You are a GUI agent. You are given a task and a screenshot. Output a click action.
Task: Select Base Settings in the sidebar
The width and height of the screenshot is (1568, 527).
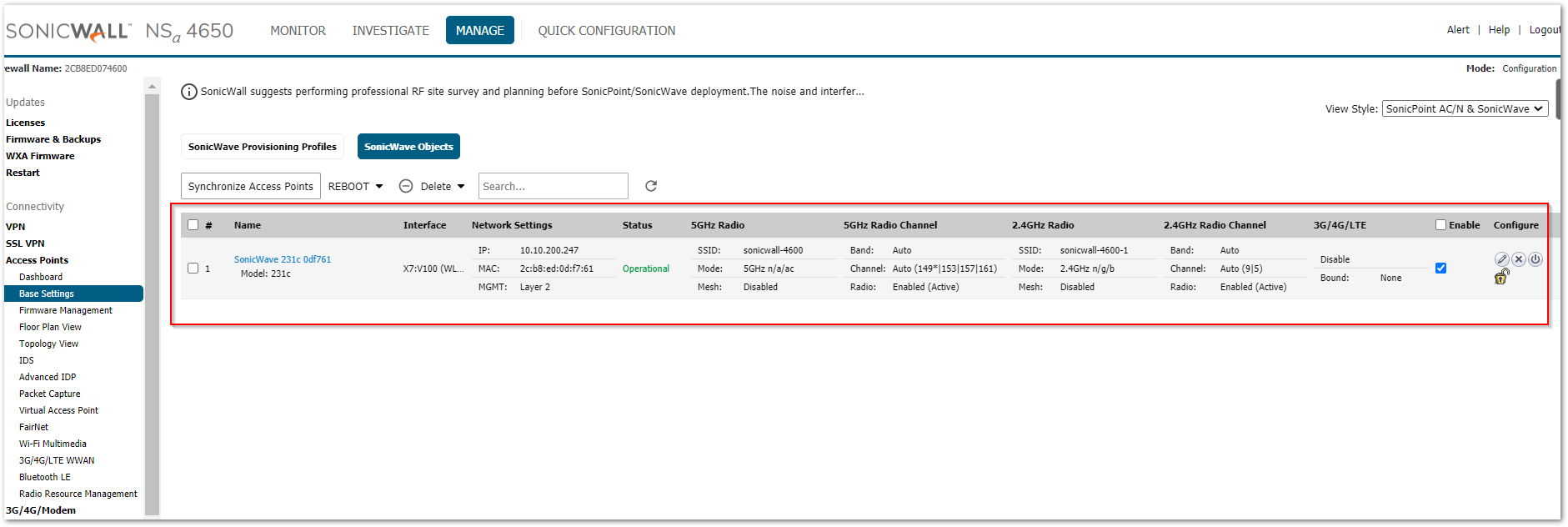pyautogui.click(x=73, y=294)
